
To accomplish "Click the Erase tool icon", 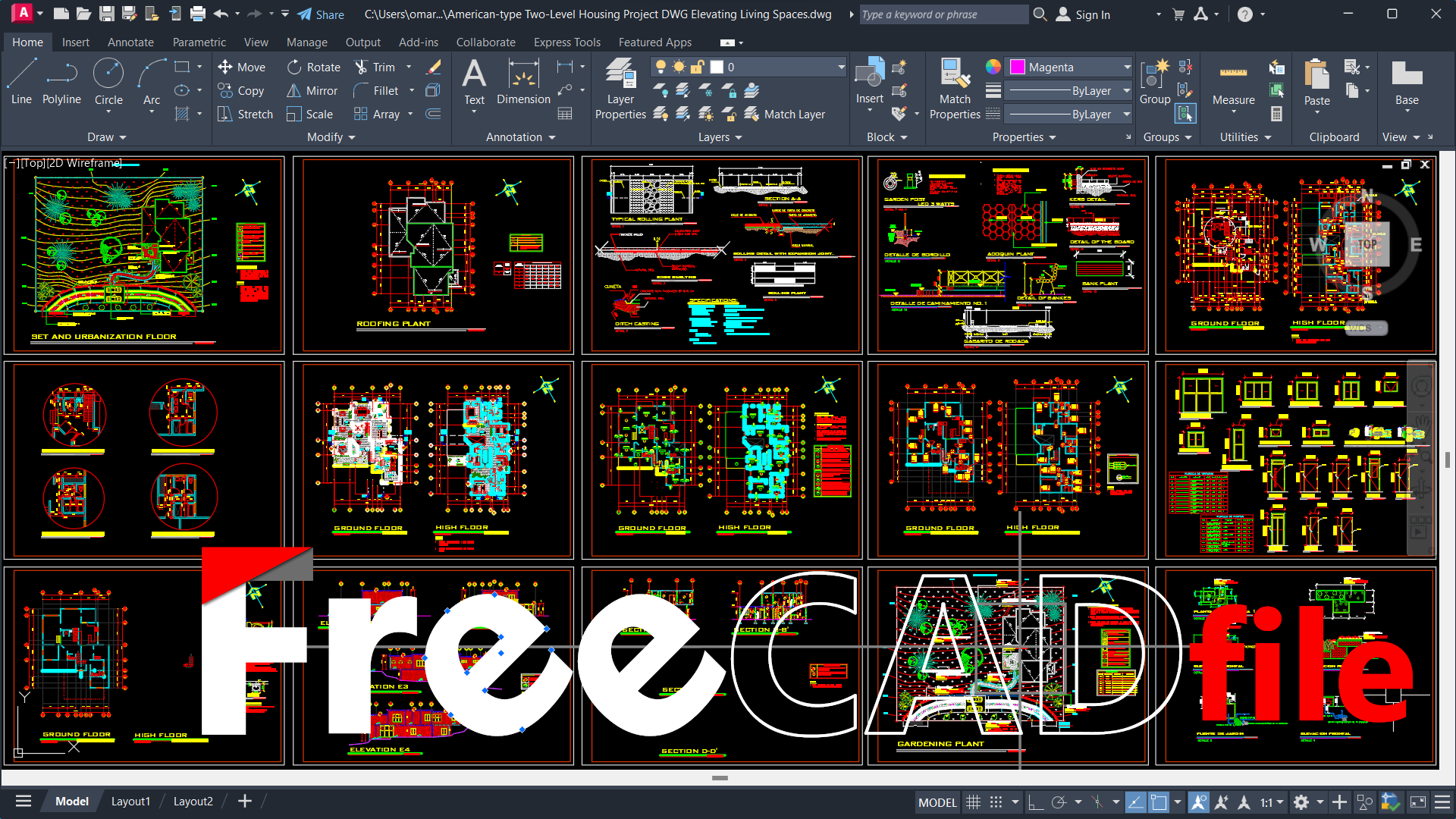I will (x=434, y=67).
